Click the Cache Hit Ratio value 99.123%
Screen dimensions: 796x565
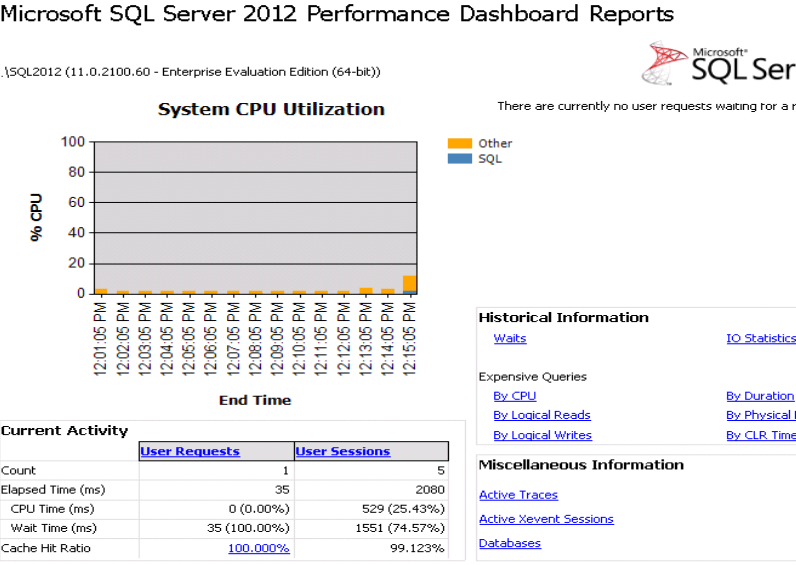click(417, 548)
